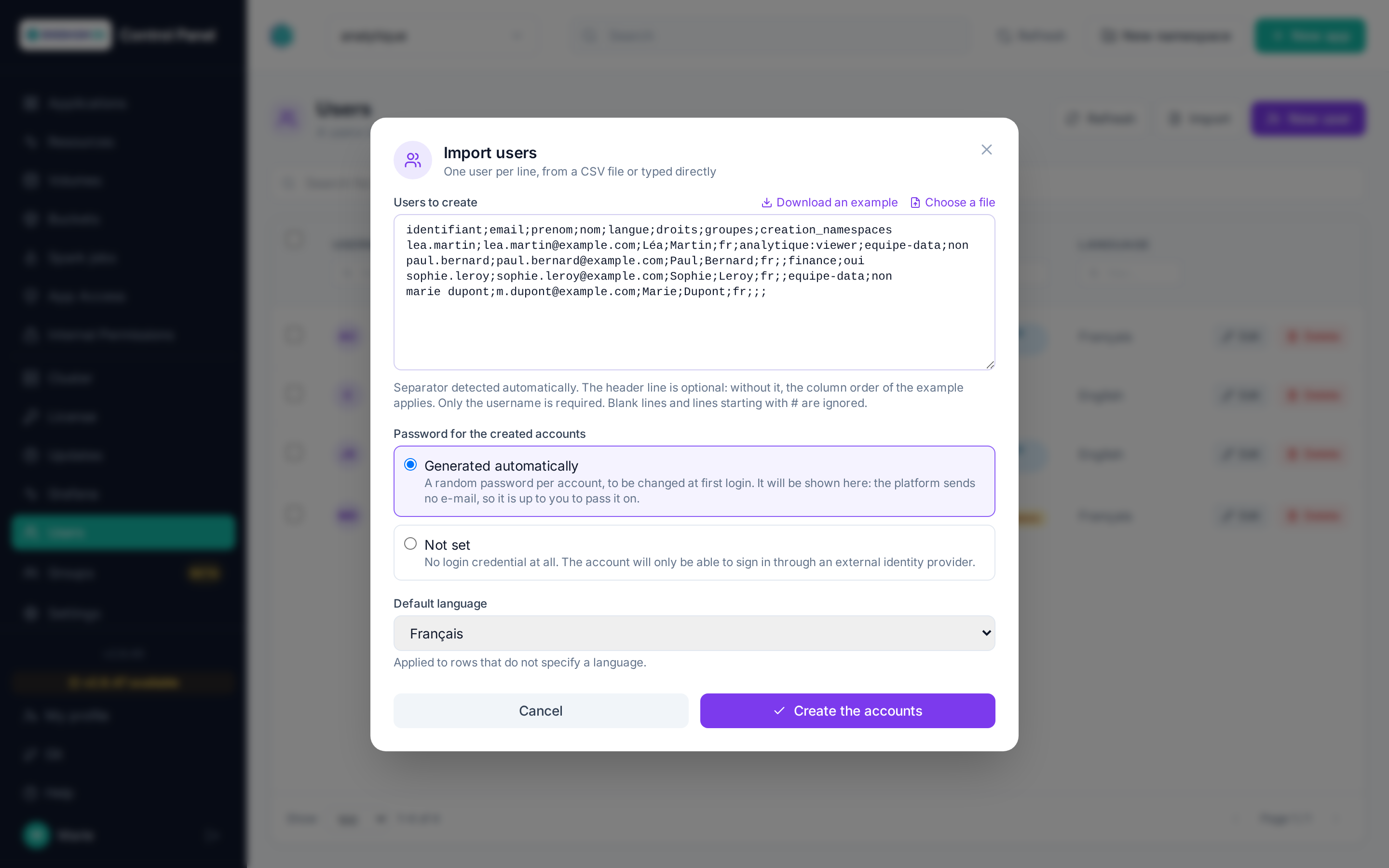Cancel the user import
This screenshot has height=868, width=1389.
(541, 711)
